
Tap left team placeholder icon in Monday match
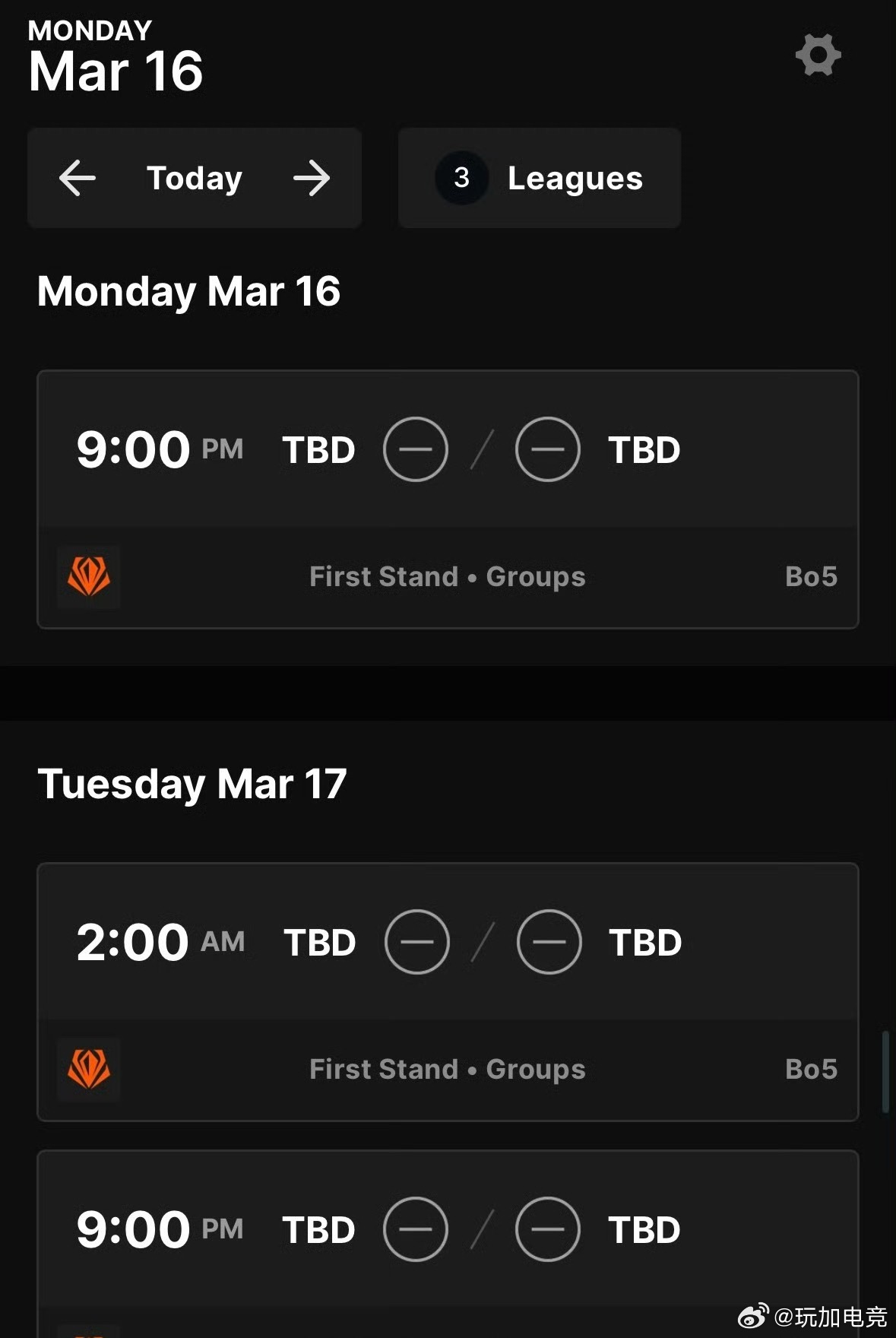(x=416, y=449)
